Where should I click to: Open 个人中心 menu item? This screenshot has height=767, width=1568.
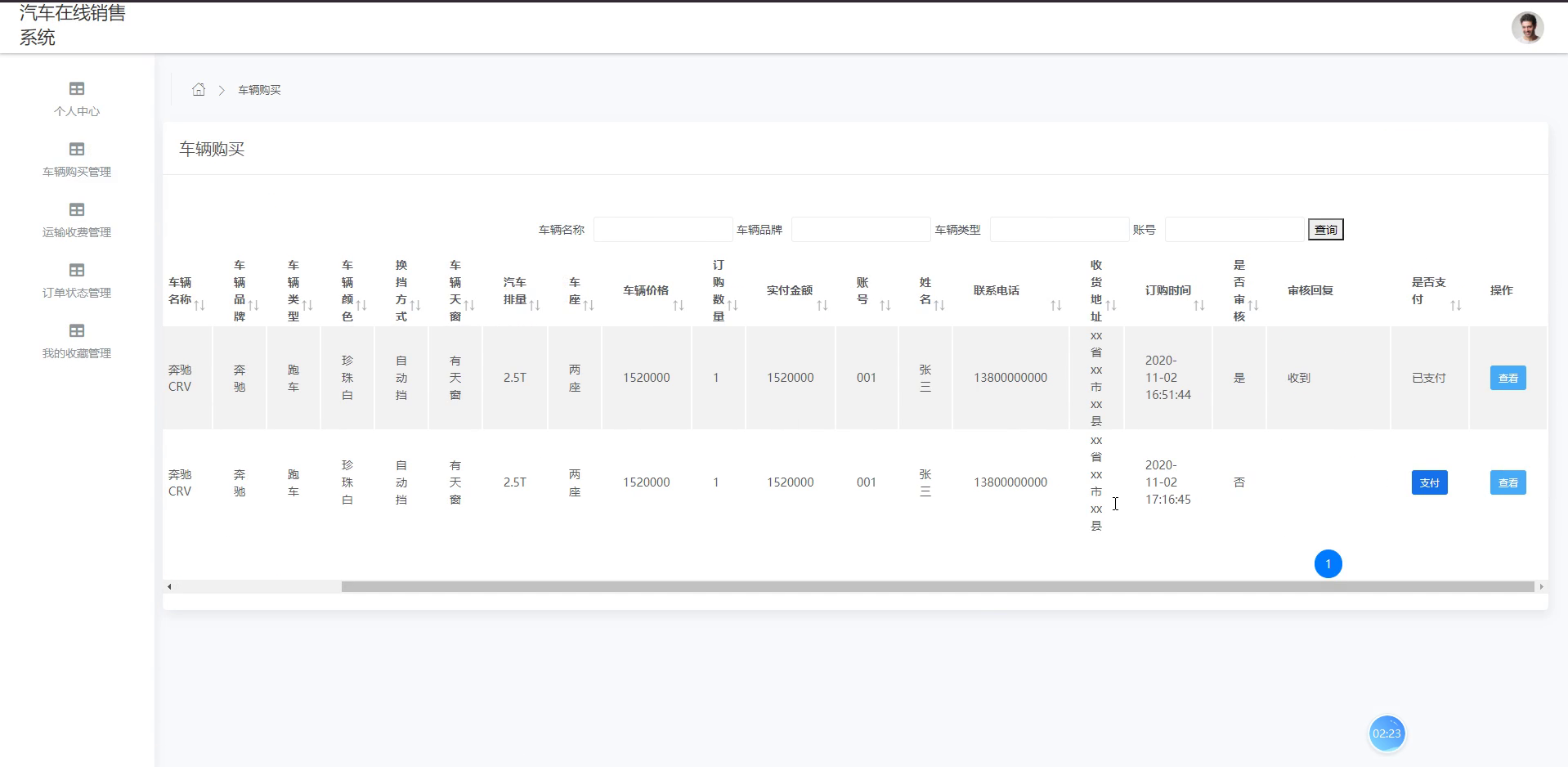click(77, 111)
